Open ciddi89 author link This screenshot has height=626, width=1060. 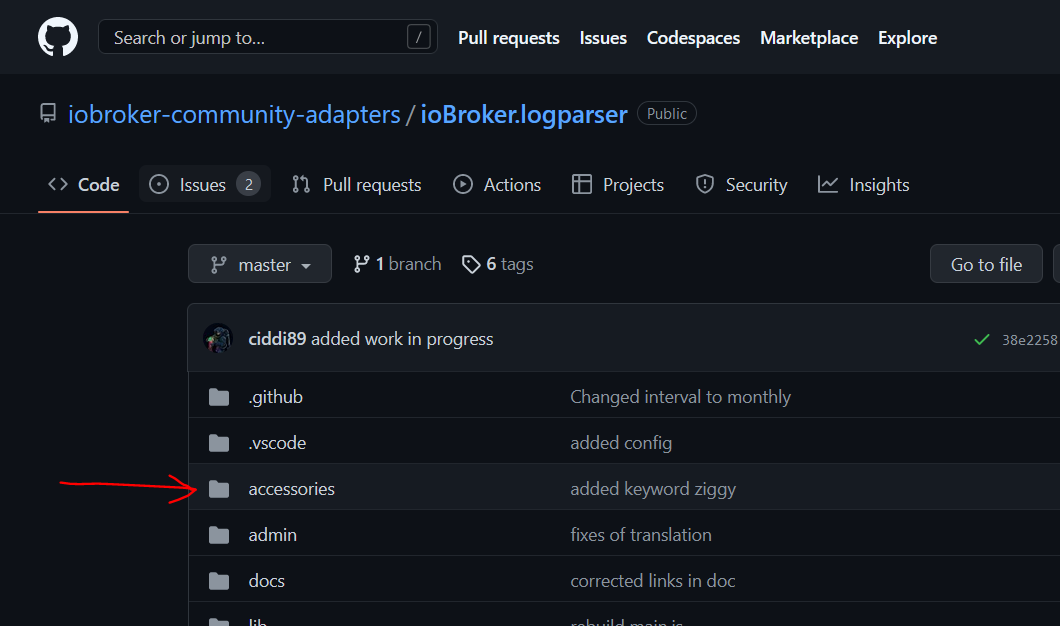click(x=277, y=339)
